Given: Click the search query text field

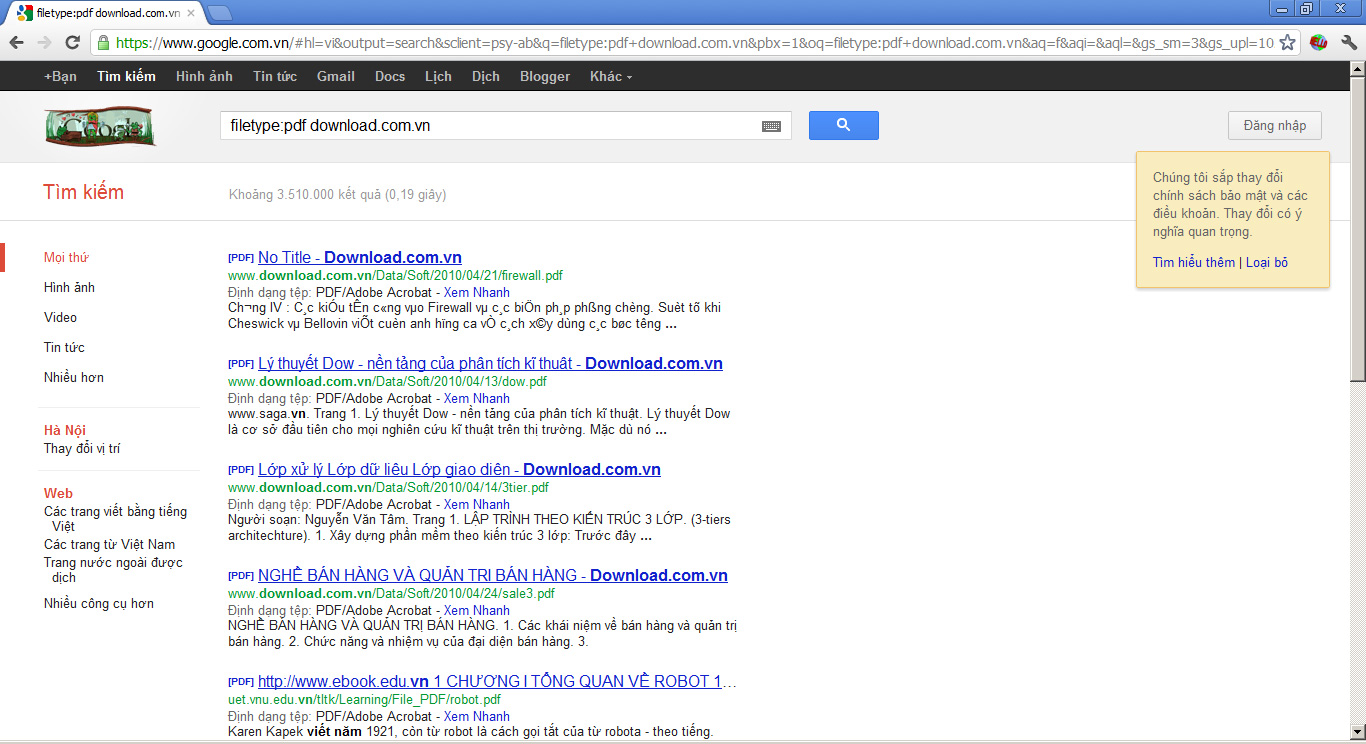Looking at the screenshot, I should tap(490, 126).
